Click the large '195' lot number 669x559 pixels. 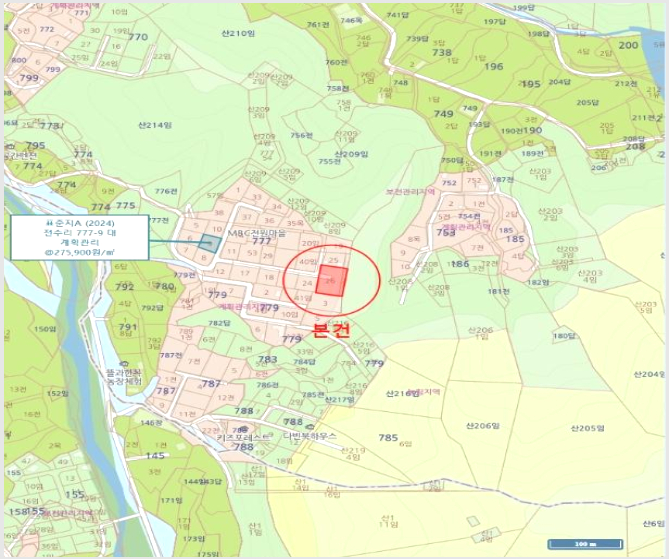pyautogui.click(x=531, y=84)
